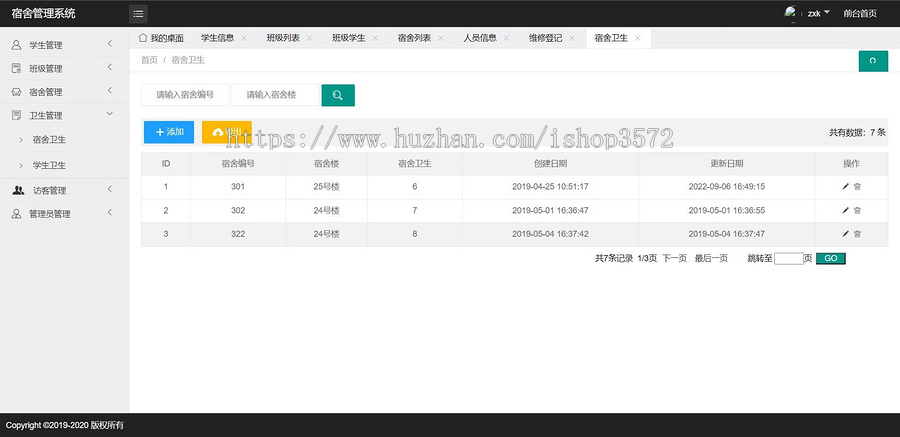
Task: Expand the 学生管理 menu chevron
Action: (x=110, y=44)
